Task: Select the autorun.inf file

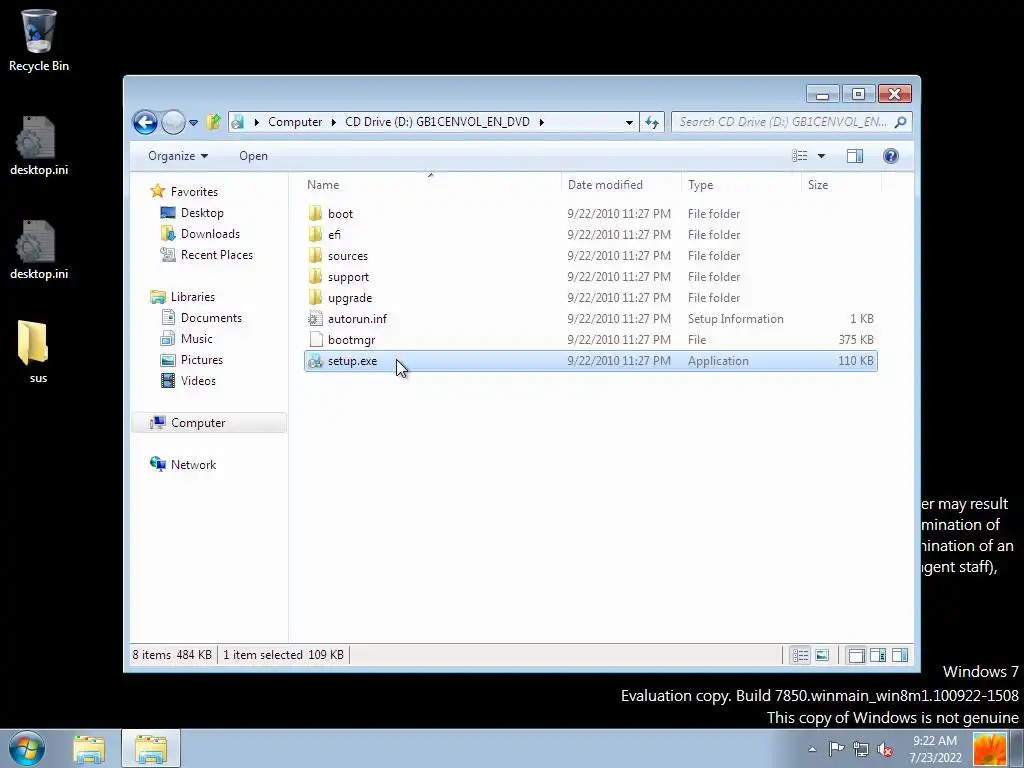Action: point(590,319)
